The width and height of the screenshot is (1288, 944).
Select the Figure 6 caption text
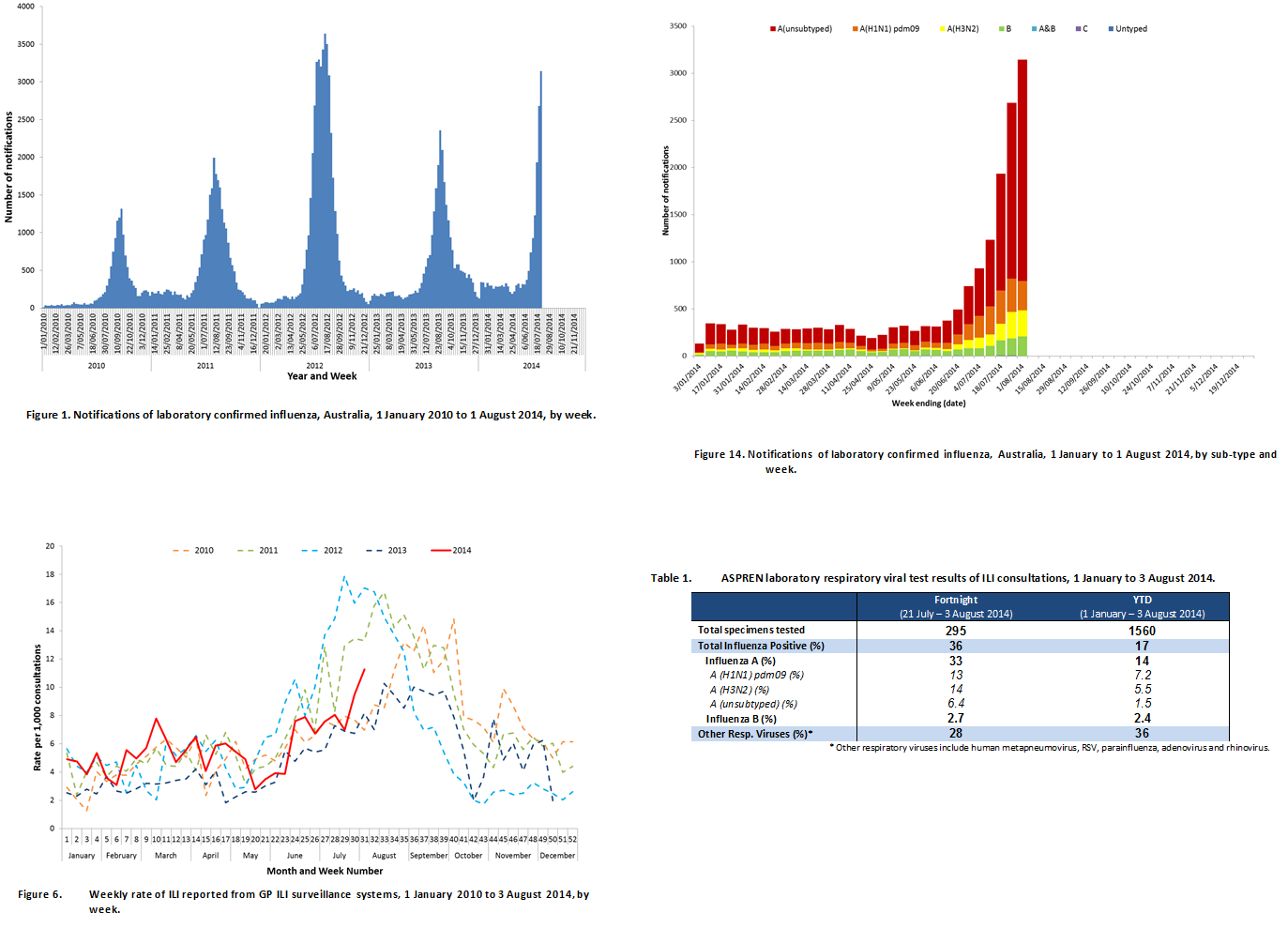(304, 902)
